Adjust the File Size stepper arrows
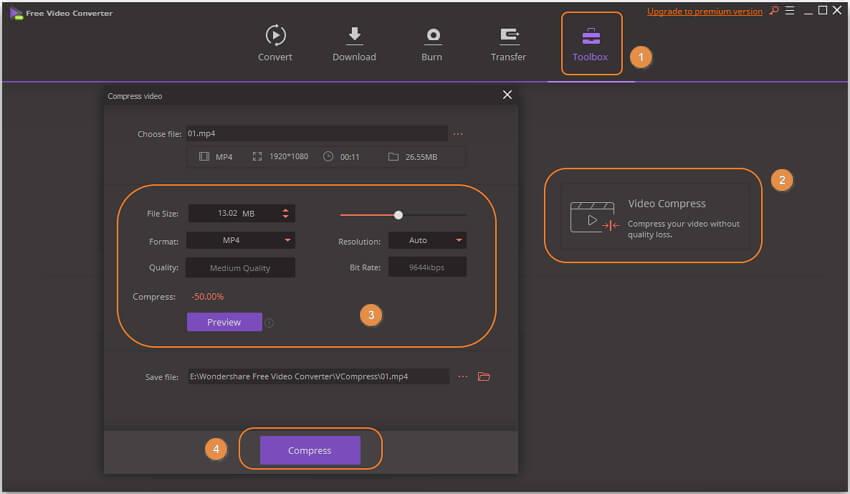The image size is (850, 494). coord(286,213)
